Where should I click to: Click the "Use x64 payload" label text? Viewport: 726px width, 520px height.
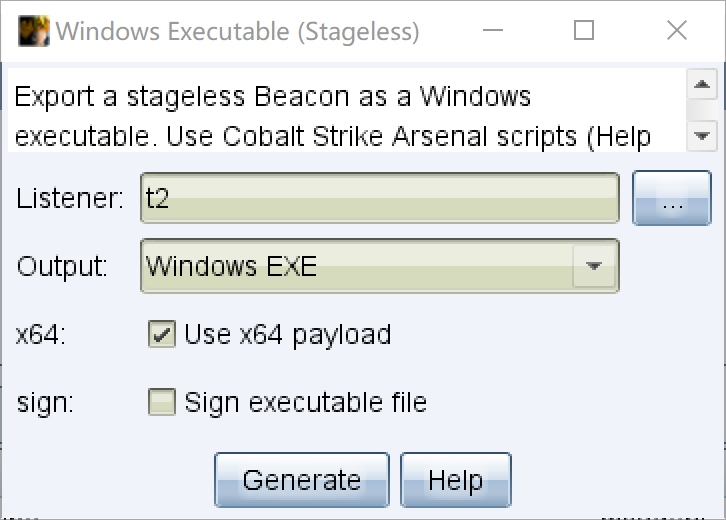[288, 334]
